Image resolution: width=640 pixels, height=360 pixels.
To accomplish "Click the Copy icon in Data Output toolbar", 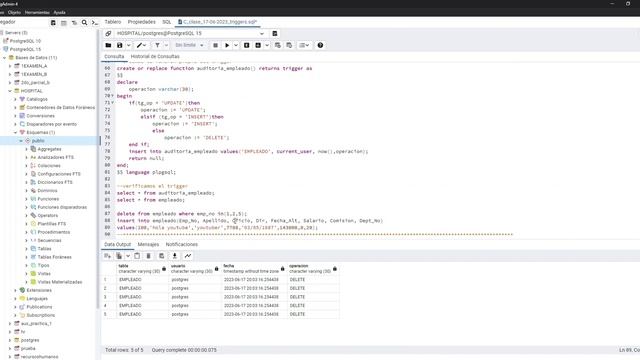I will (x=119, y=256).
